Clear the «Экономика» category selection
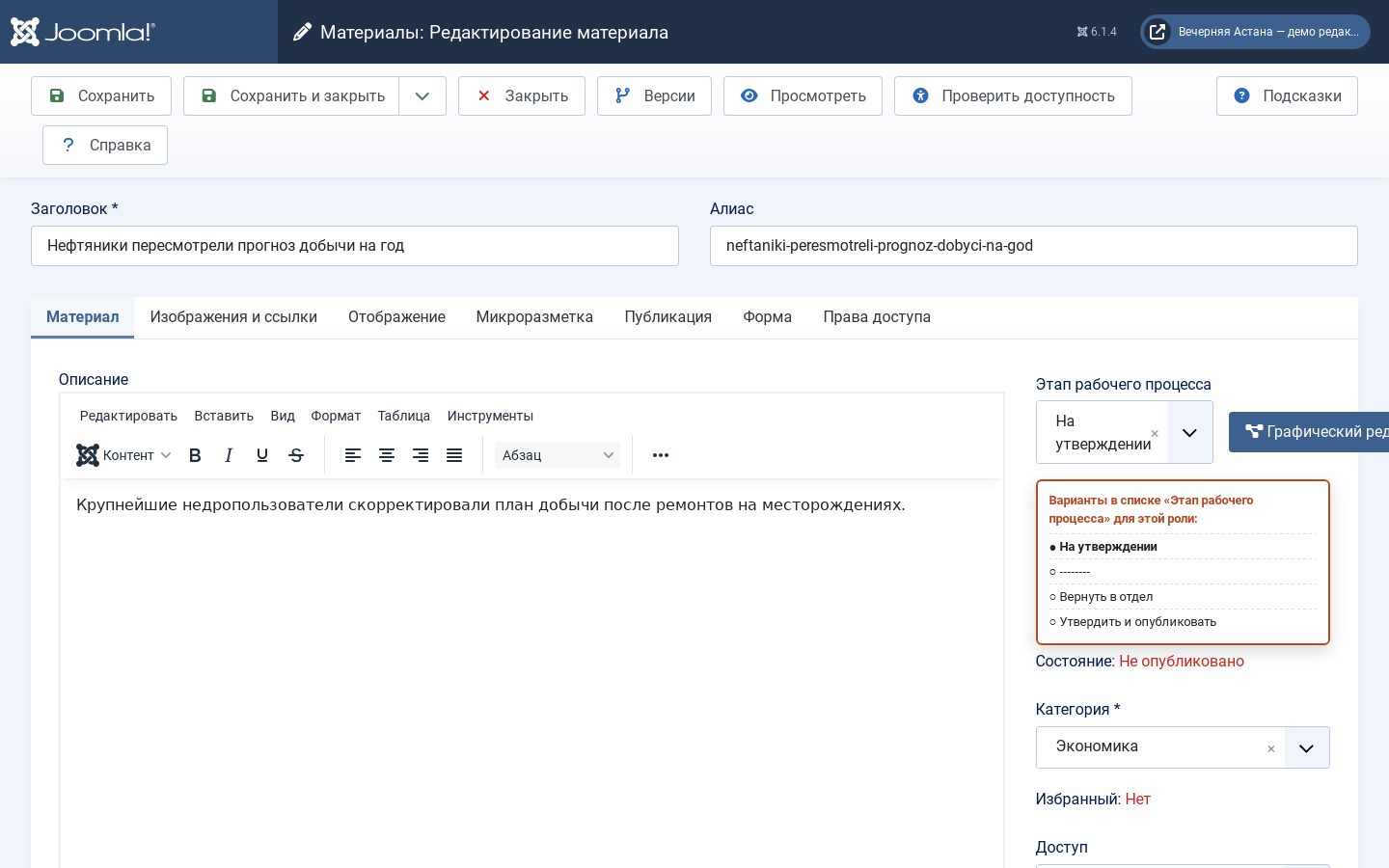This screenshot has width=1389, height=868. click(x=1271, y=748)
